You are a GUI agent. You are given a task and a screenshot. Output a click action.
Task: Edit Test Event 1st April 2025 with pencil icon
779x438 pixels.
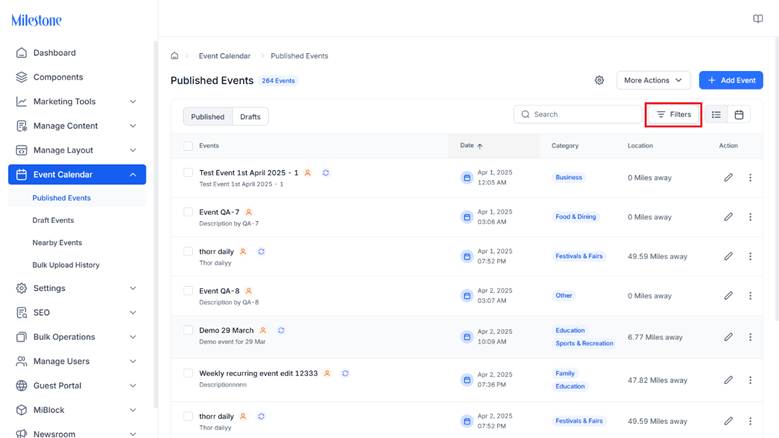728,177
